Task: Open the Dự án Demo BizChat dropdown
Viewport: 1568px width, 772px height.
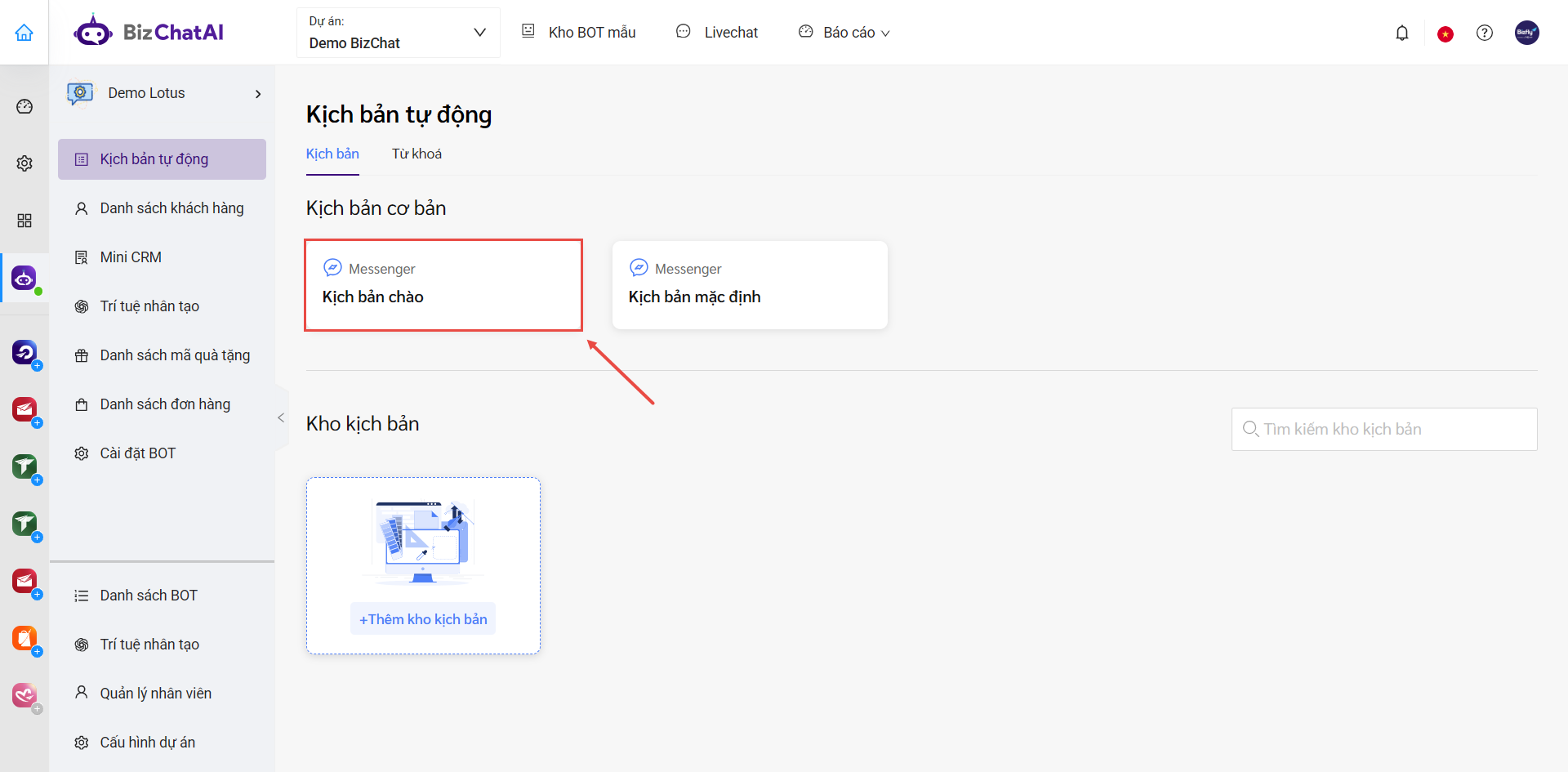Action: [x=398, y=33]
